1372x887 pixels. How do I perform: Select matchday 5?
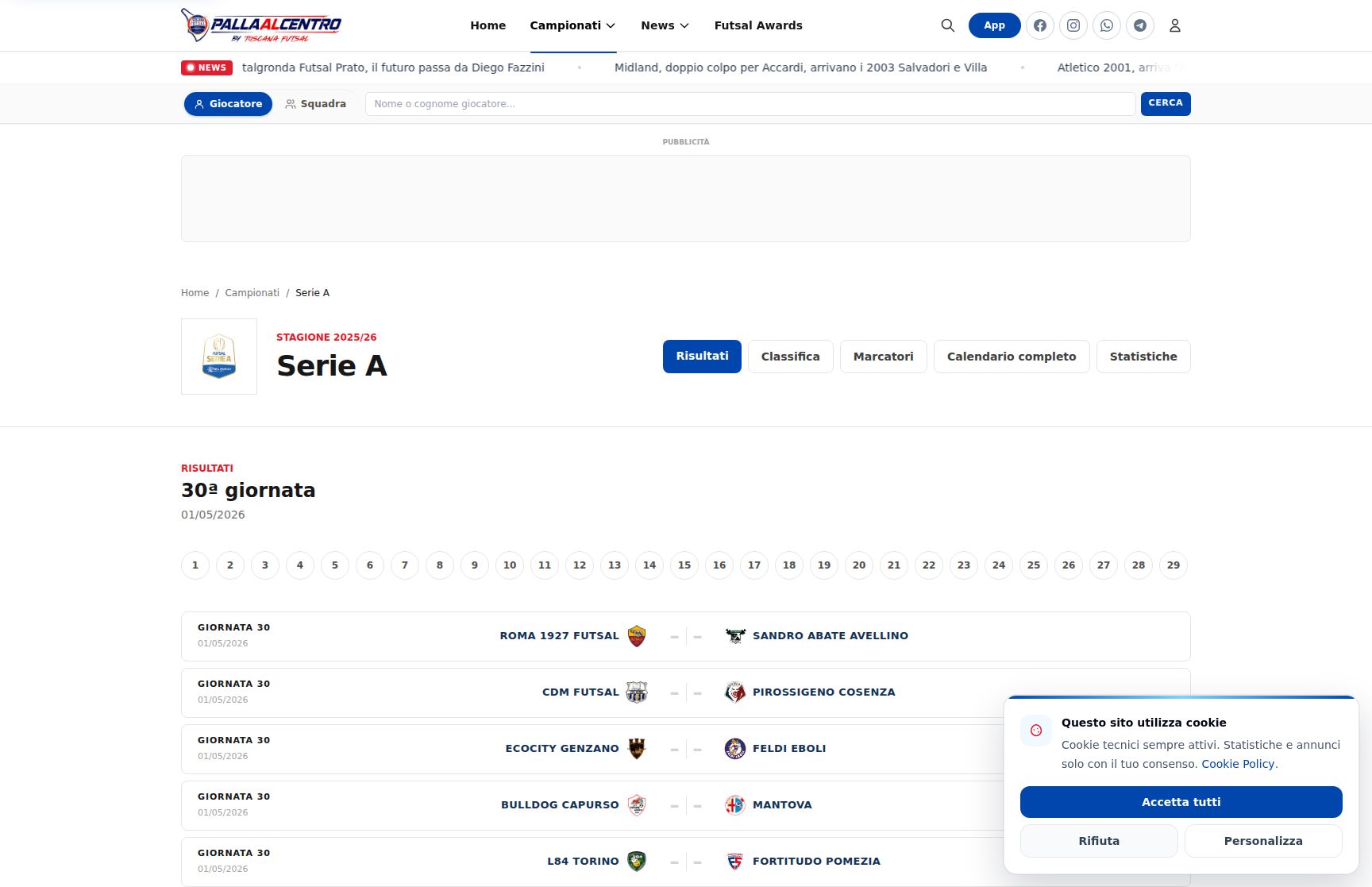(335, 565)
